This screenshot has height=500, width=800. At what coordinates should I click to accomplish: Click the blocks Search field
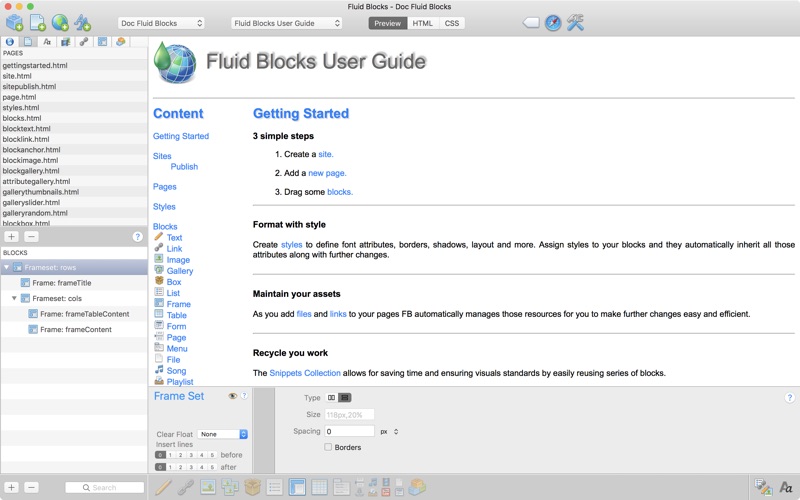(x=105, y=488)
